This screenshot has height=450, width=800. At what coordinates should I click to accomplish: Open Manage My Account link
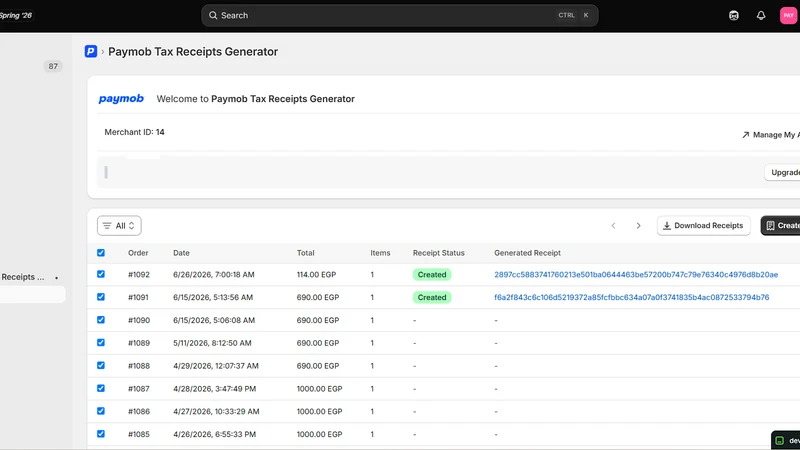point(770,135)
